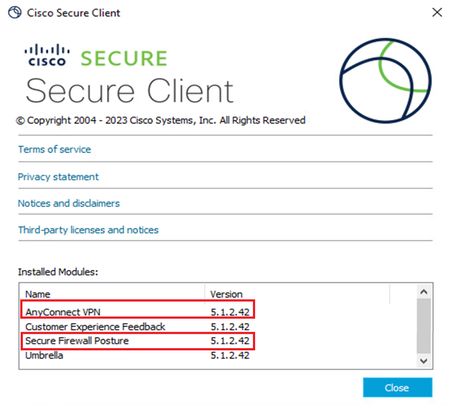Open the Terms of service link
The width and height of the screenshot is (450, 406).
coord(54,149)
